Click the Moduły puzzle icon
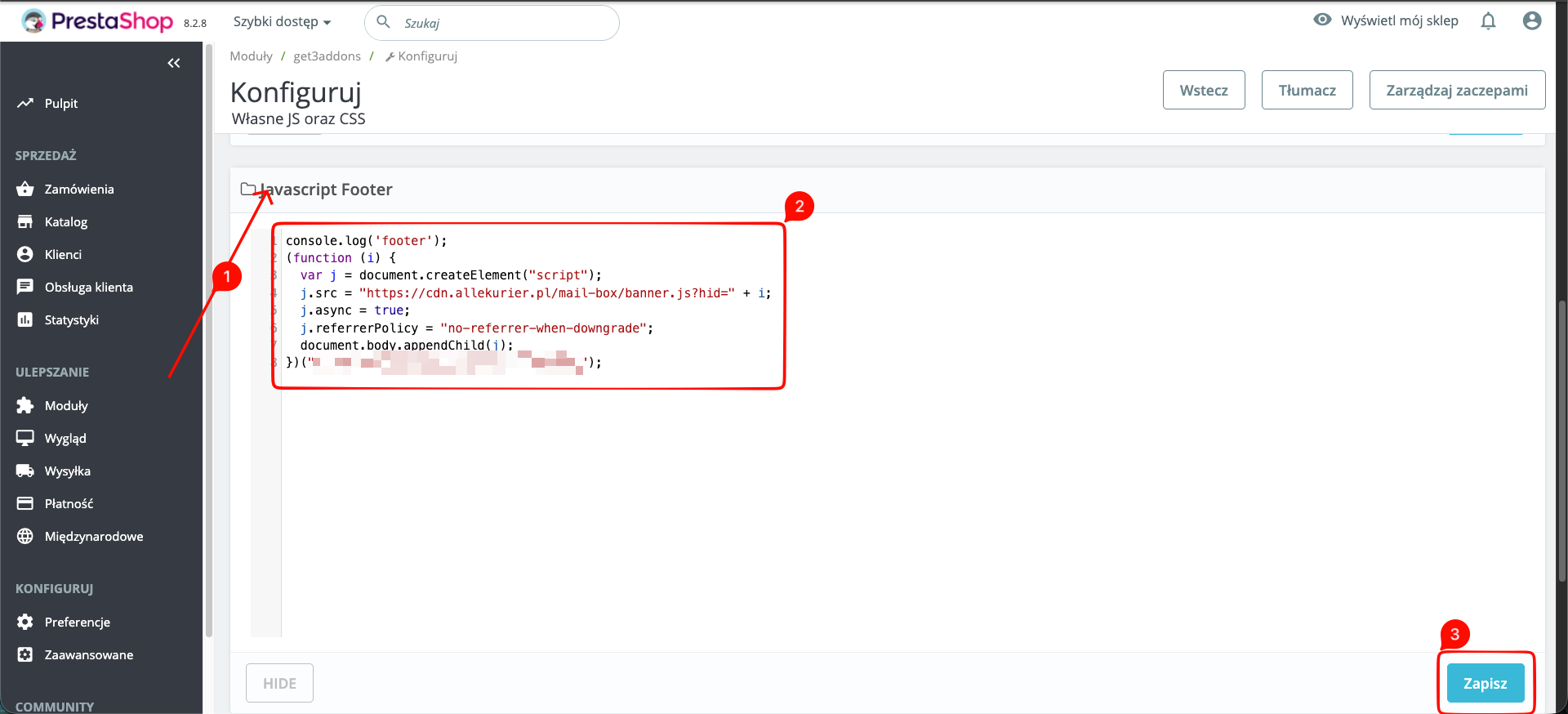Image resolution: width=1568 pixels, height=714 pixels. click(25, 405)
